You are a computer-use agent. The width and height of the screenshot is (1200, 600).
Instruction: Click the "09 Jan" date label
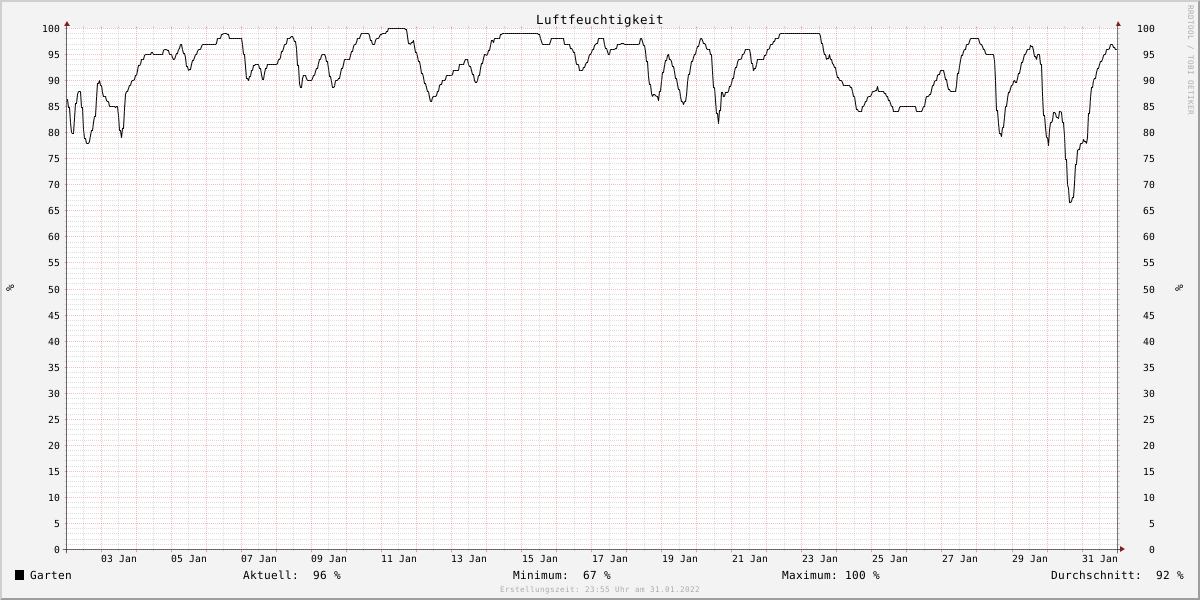pos(329,559)
